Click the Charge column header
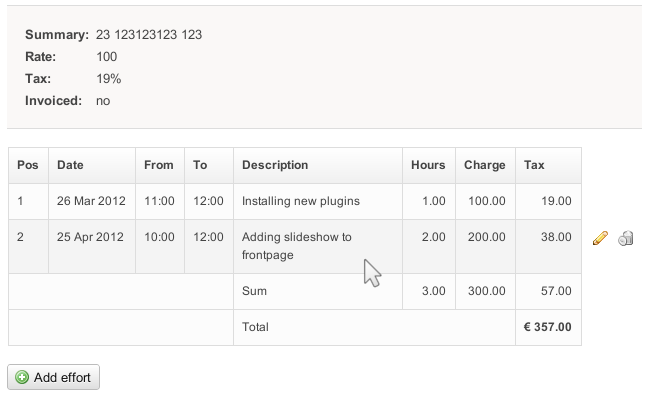 pos(485,165)
